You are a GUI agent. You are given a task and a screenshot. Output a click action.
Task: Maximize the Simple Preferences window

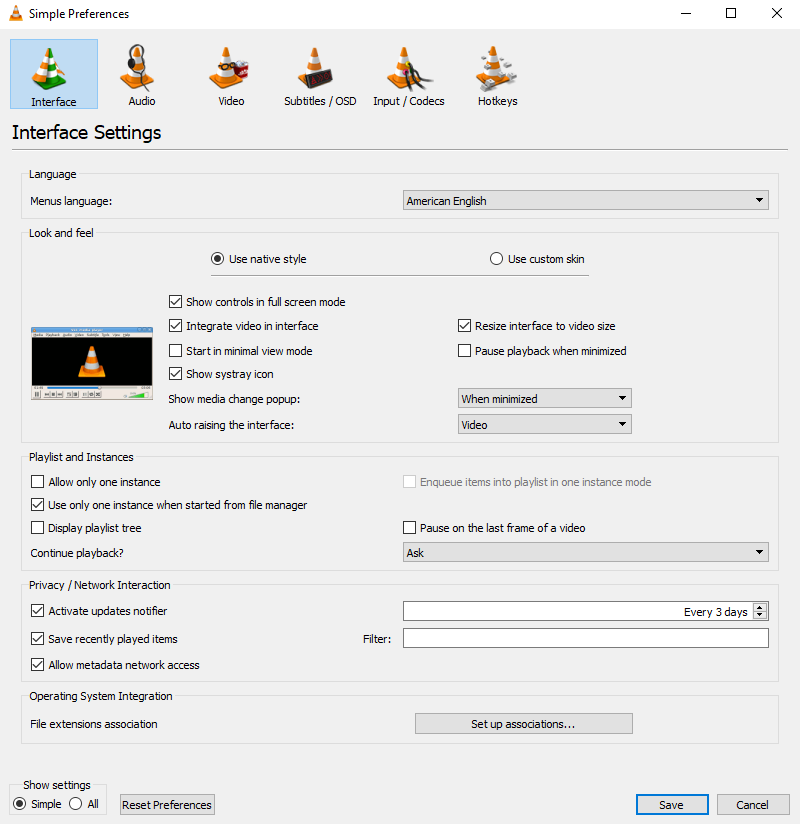(x=731, y=13)
